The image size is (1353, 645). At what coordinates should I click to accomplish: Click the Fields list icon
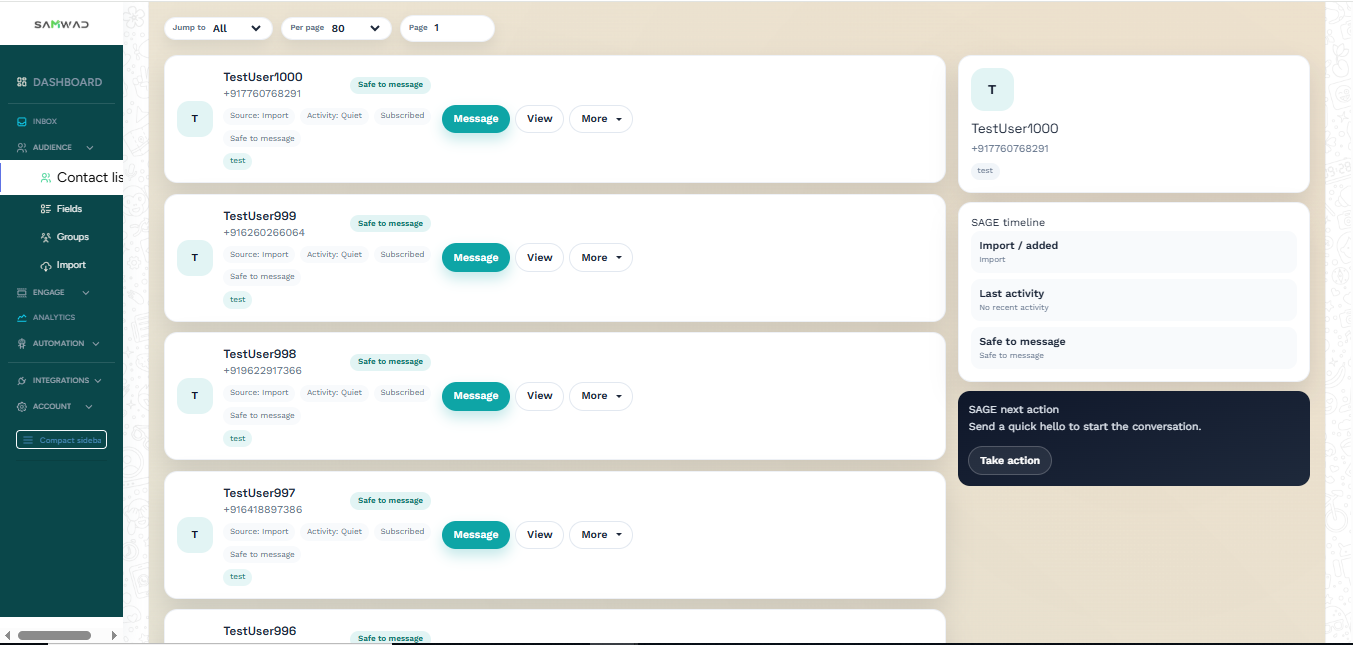(x=46, y=209)
